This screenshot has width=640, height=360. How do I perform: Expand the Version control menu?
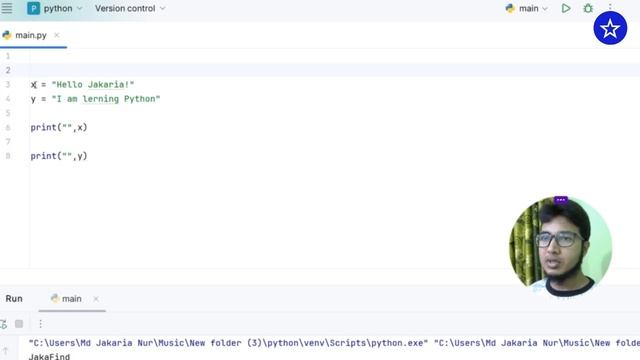click(x=130, y=8)
